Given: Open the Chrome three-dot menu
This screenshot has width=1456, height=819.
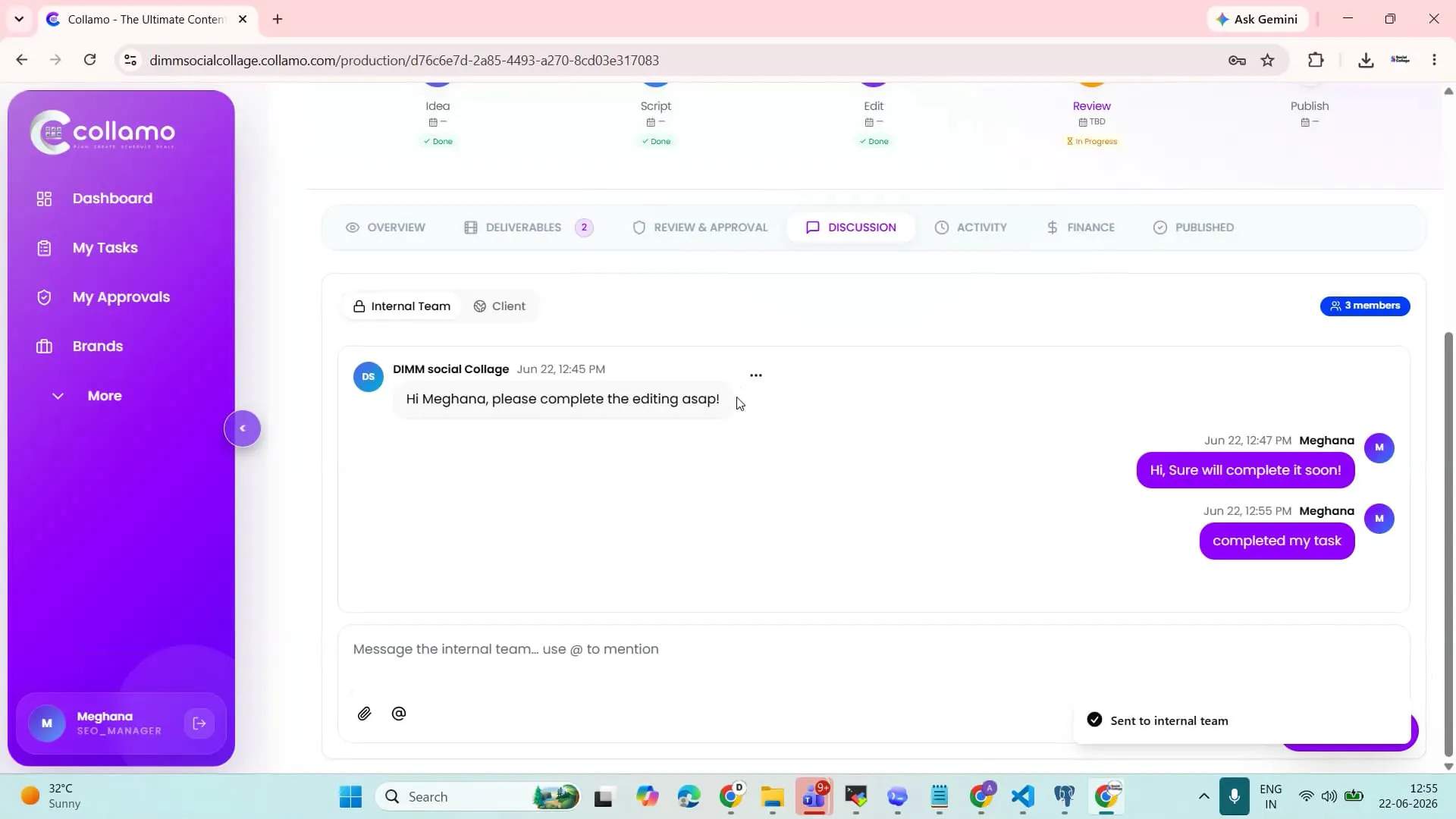Looking at the screenshot, I should point(1434,60).
